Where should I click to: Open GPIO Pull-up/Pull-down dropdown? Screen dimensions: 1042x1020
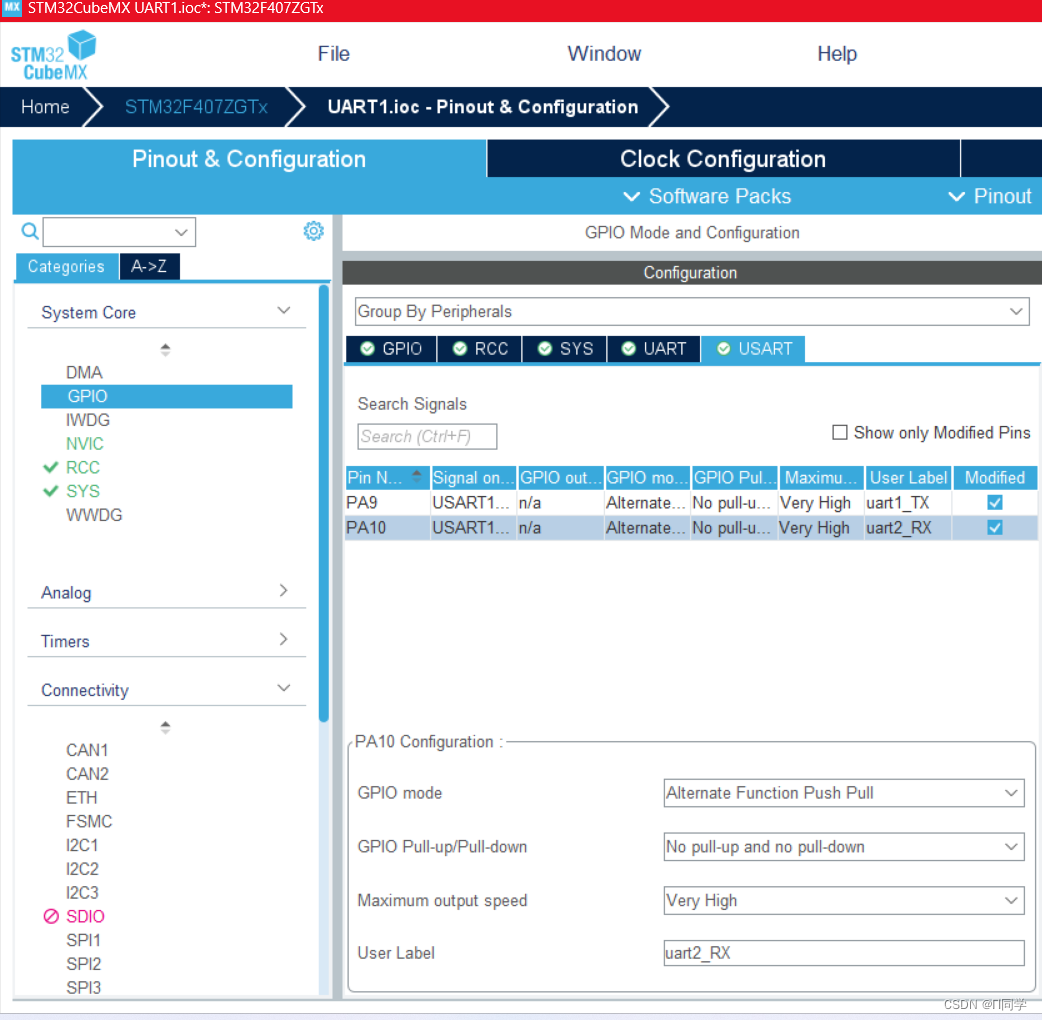[844, 847]
